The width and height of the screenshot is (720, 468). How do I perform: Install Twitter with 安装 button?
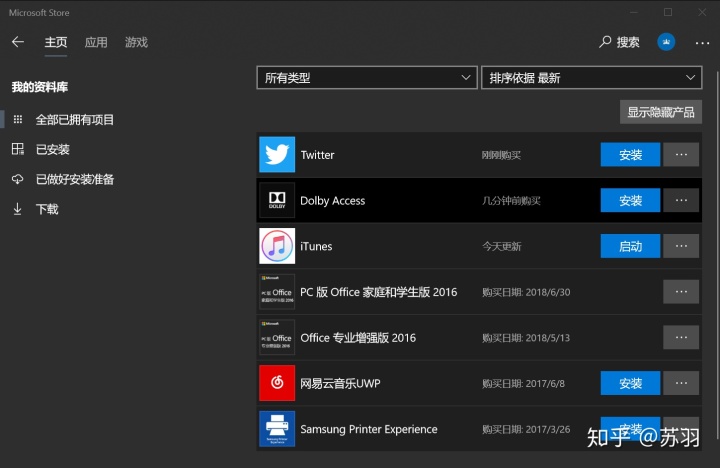click(x=630, y=154)
